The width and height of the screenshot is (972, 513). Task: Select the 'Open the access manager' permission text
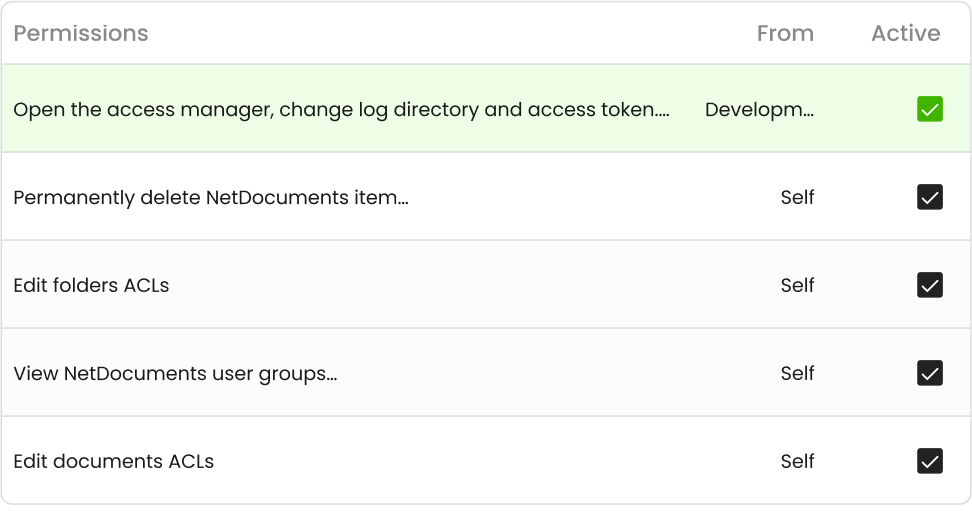(342, 110)
